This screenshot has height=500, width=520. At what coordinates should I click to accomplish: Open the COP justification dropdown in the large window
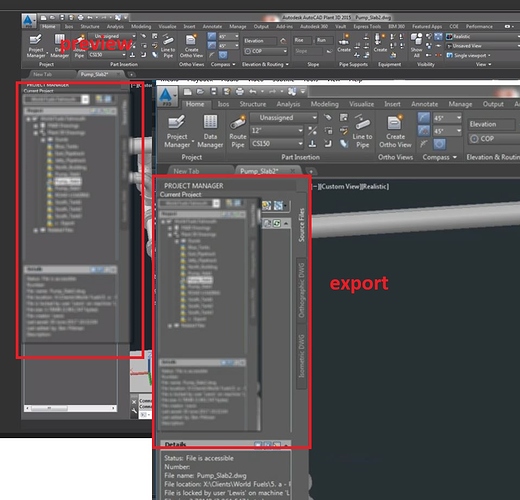point(493,138)
